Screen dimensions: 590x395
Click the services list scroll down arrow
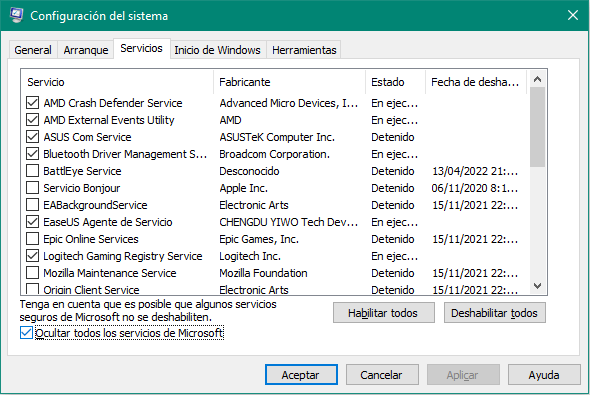537,286
